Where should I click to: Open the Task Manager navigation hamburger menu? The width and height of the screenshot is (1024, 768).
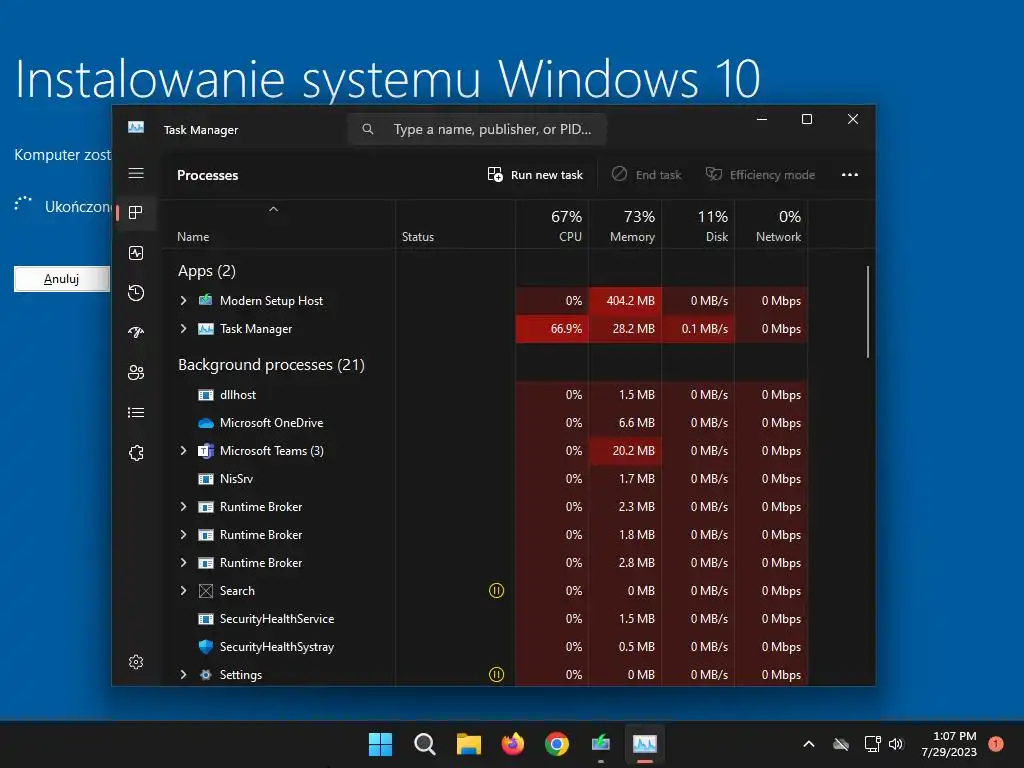136,173
